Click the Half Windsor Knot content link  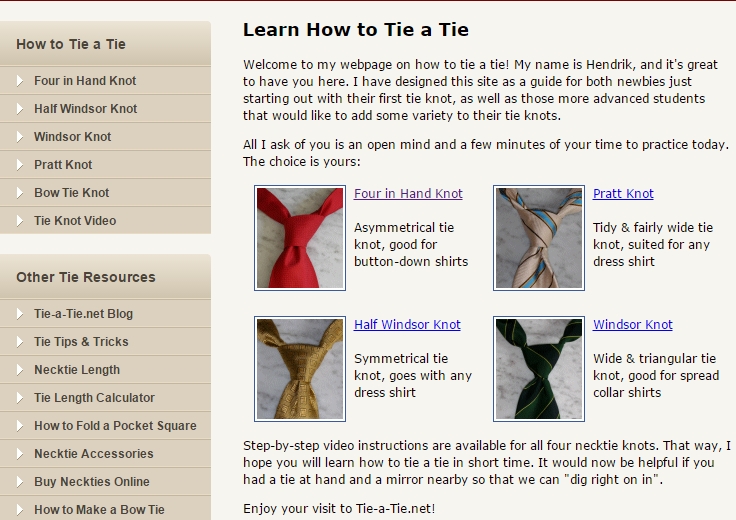[407, 324]
